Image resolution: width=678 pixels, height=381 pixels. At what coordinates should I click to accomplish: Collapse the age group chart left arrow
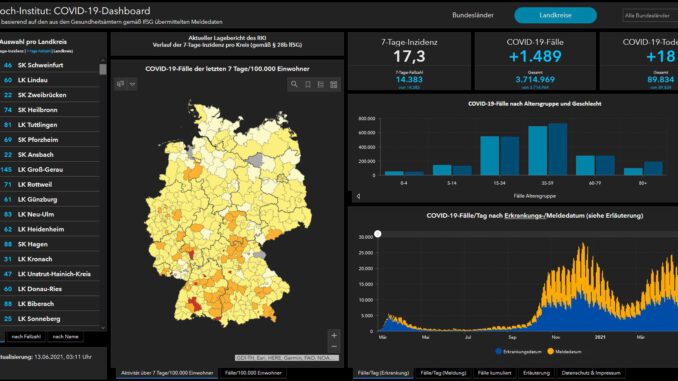pyautogui.click(x=358, y=196)
